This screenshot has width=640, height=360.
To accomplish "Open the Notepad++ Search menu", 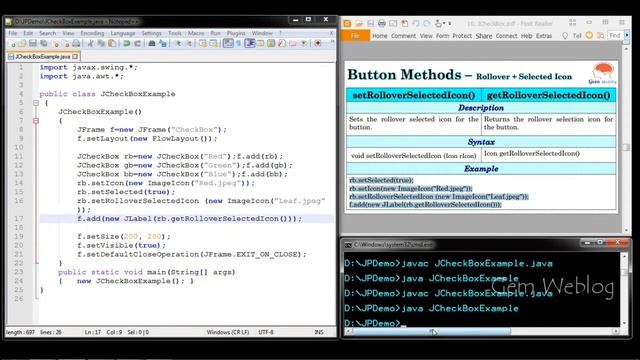I will pyautogui.click(x=47, y=33).
